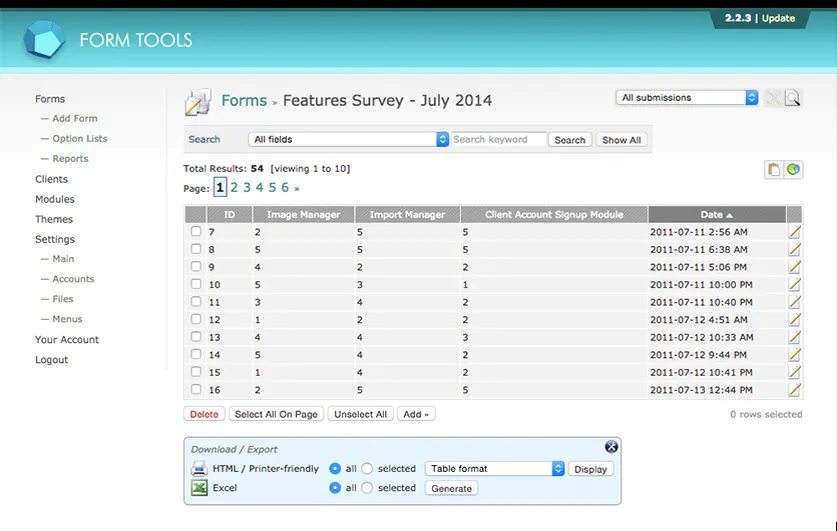Open Themes from the sidebar
Screen dimensions: 837x531
click(54, 219)
